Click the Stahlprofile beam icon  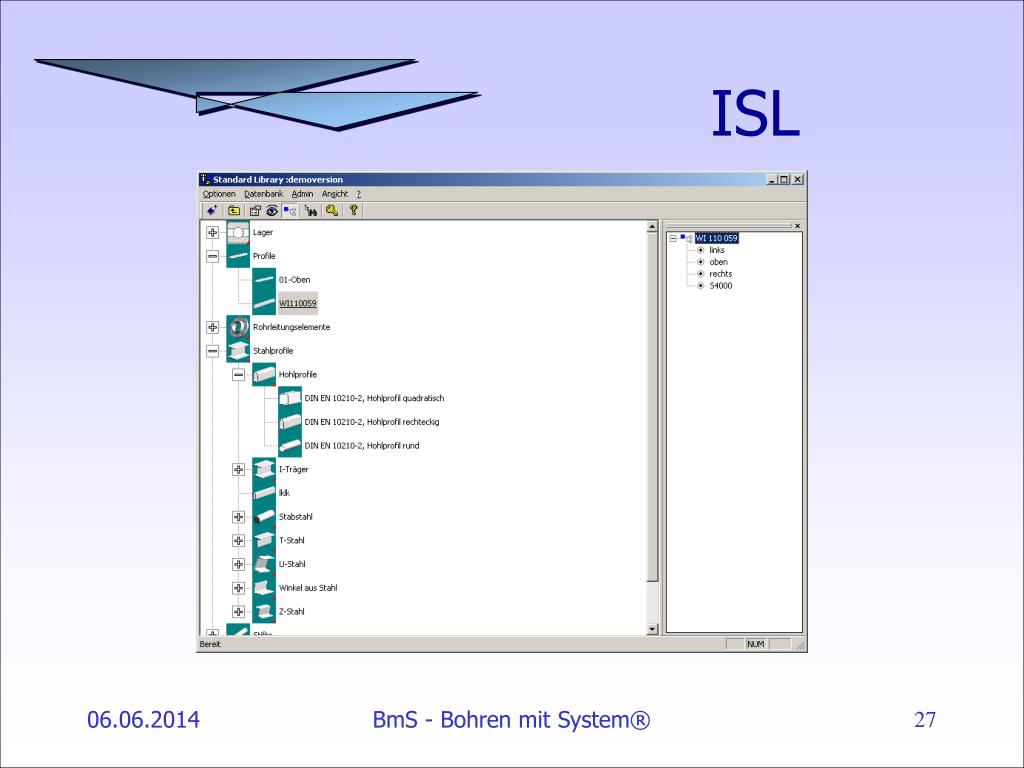[238, 351]
